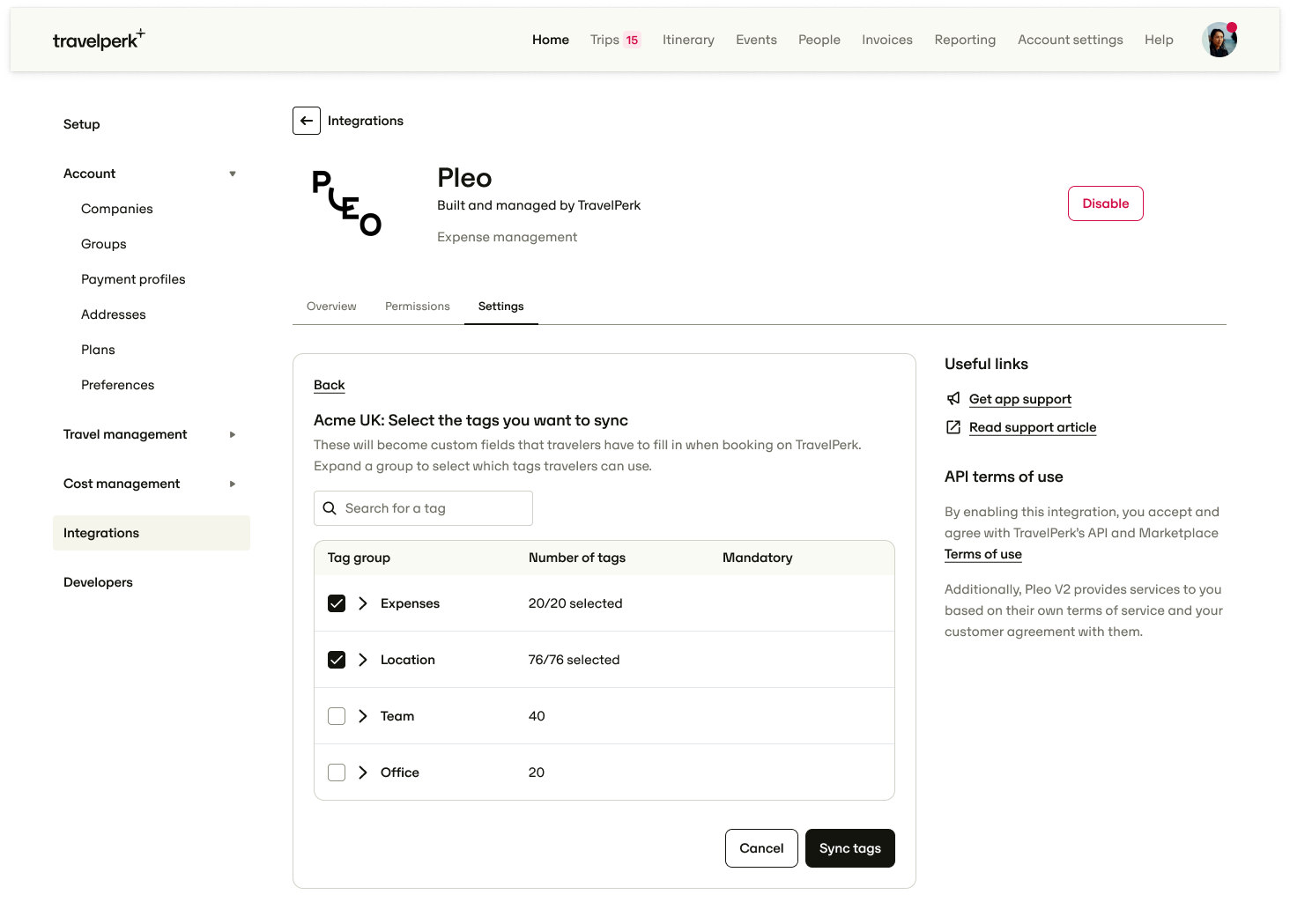Screen dimensions: 1290x924
Task: Open Payment profiles in the sidebar
Action: pos(133,279)
